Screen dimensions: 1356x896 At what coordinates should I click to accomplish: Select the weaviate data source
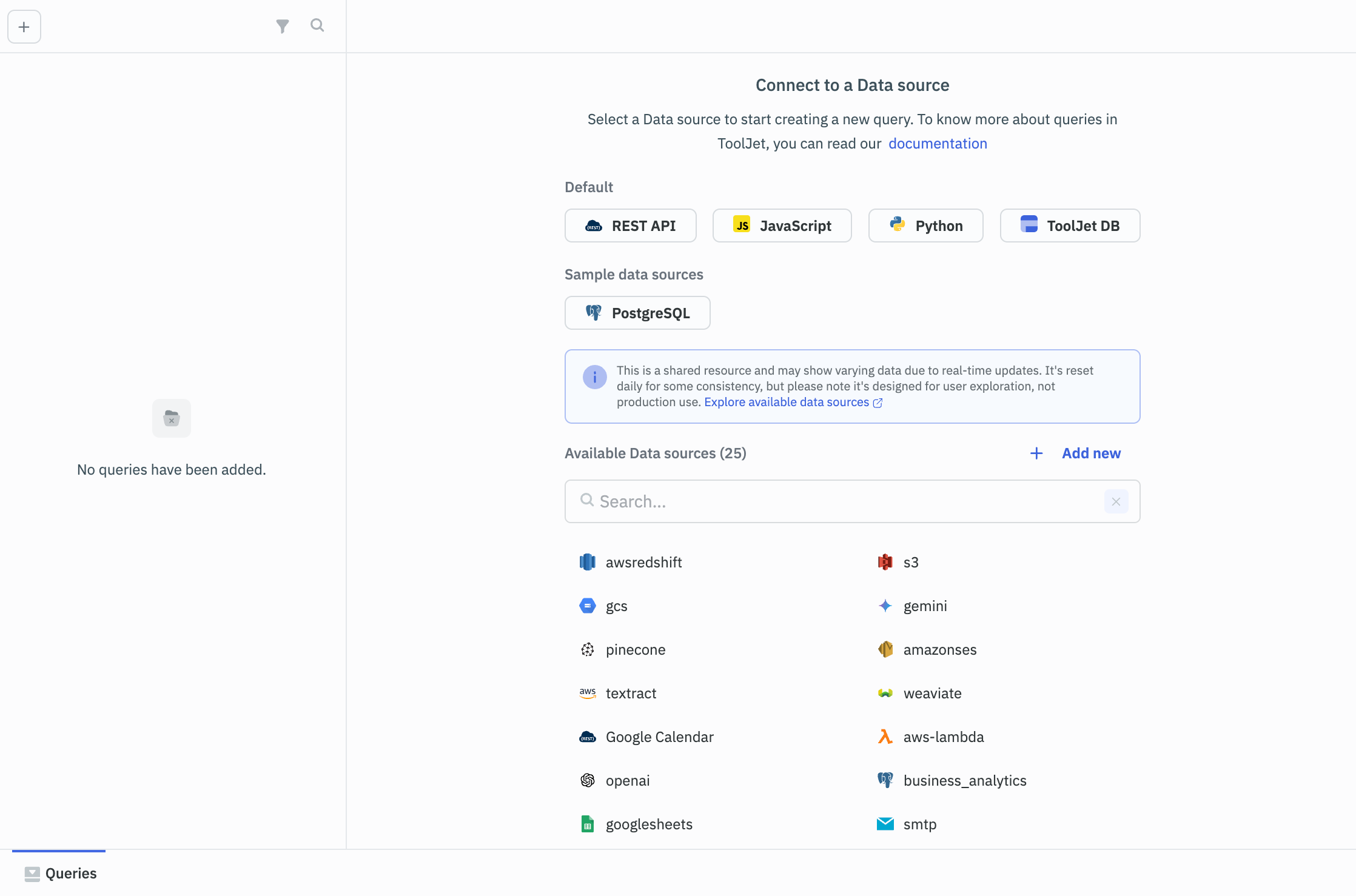point(932,693)
